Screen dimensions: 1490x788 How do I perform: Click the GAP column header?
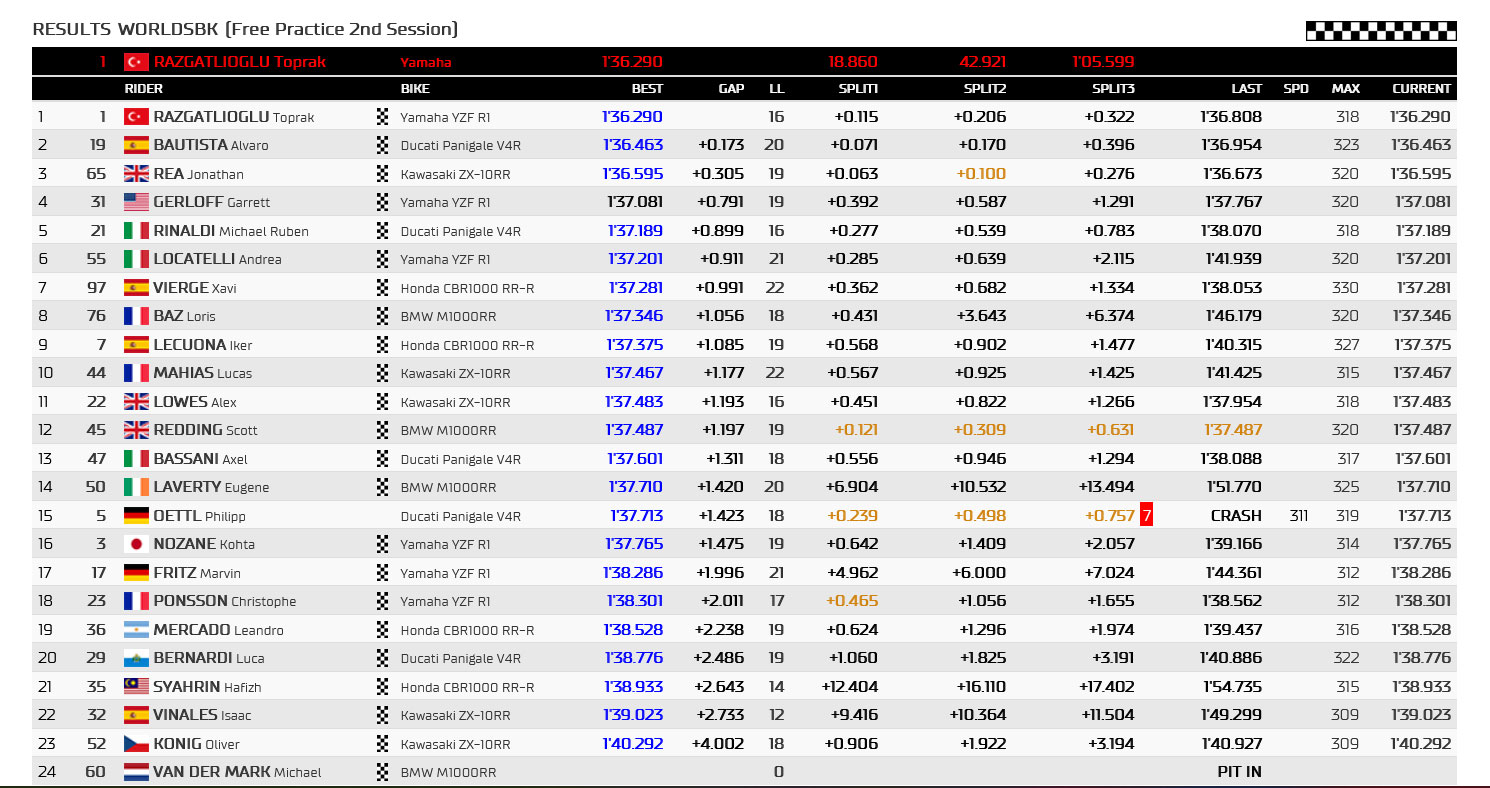(731, 89)
